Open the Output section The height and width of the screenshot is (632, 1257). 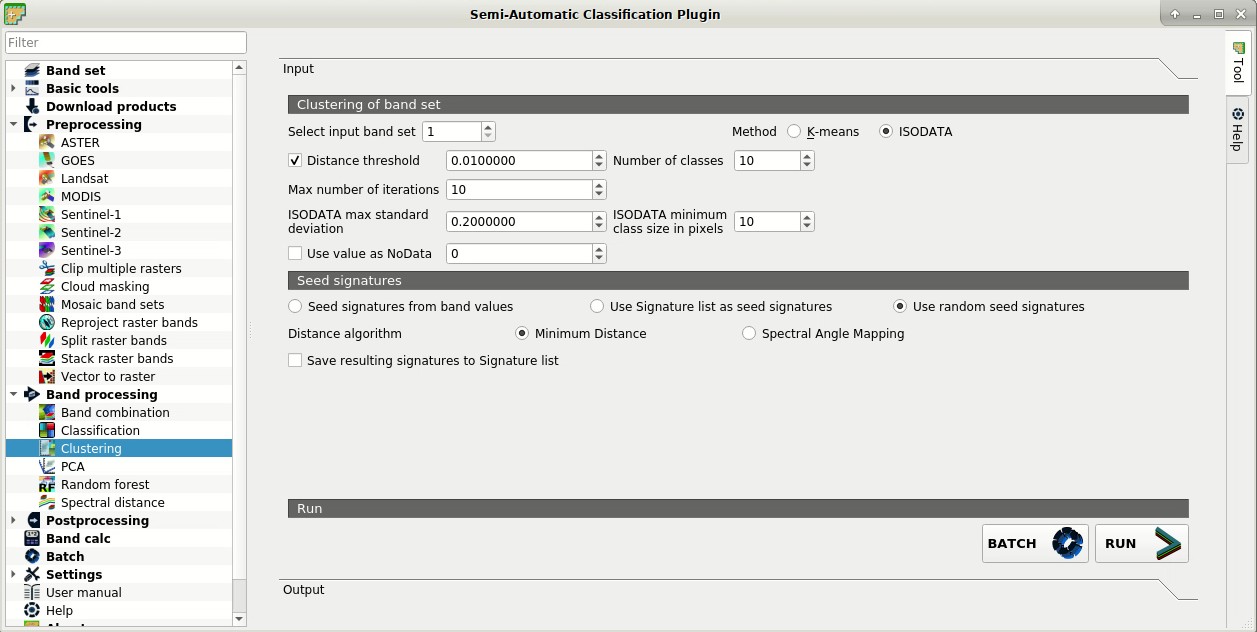coord(304,590)
